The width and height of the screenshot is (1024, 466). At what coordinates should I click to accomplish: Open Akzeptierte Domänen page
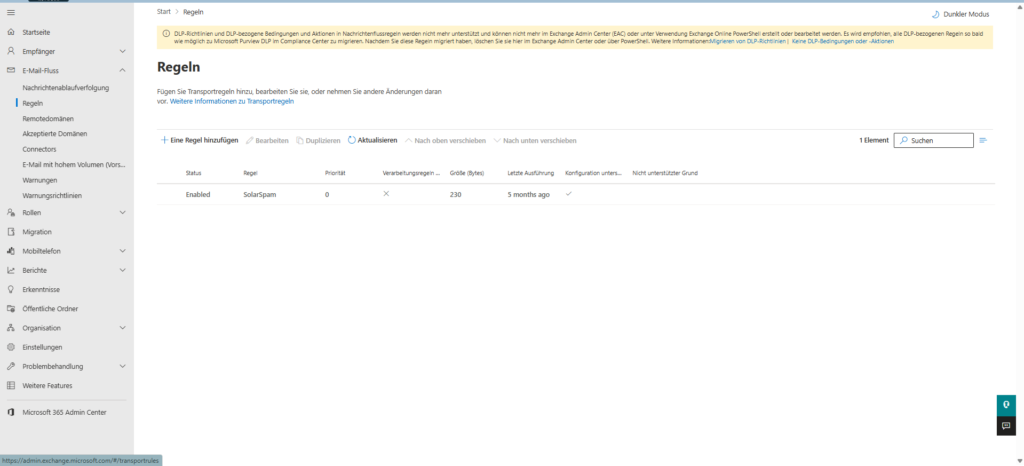(x=54, y=134)
